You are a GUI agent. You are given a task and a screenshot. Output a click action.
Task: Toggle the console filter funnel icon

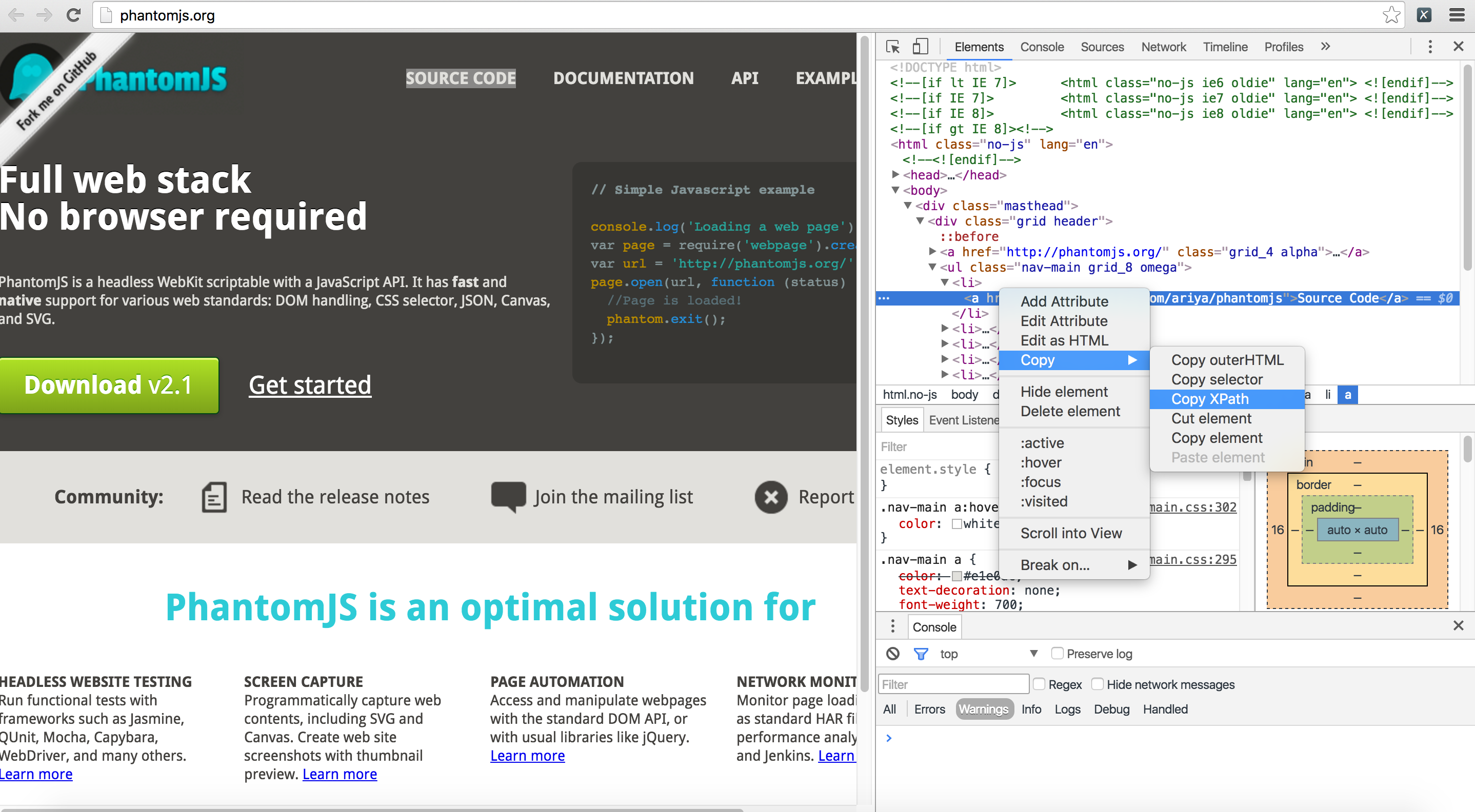[921, 654]
